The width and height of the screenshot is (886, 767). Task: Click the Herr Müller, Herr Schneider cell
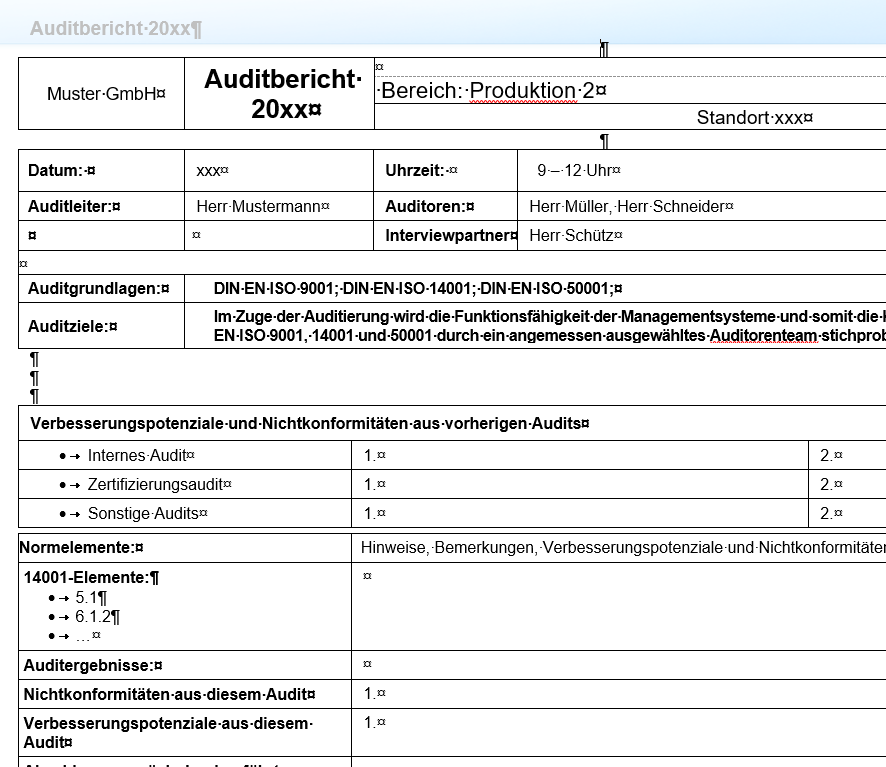click(630, 207)
